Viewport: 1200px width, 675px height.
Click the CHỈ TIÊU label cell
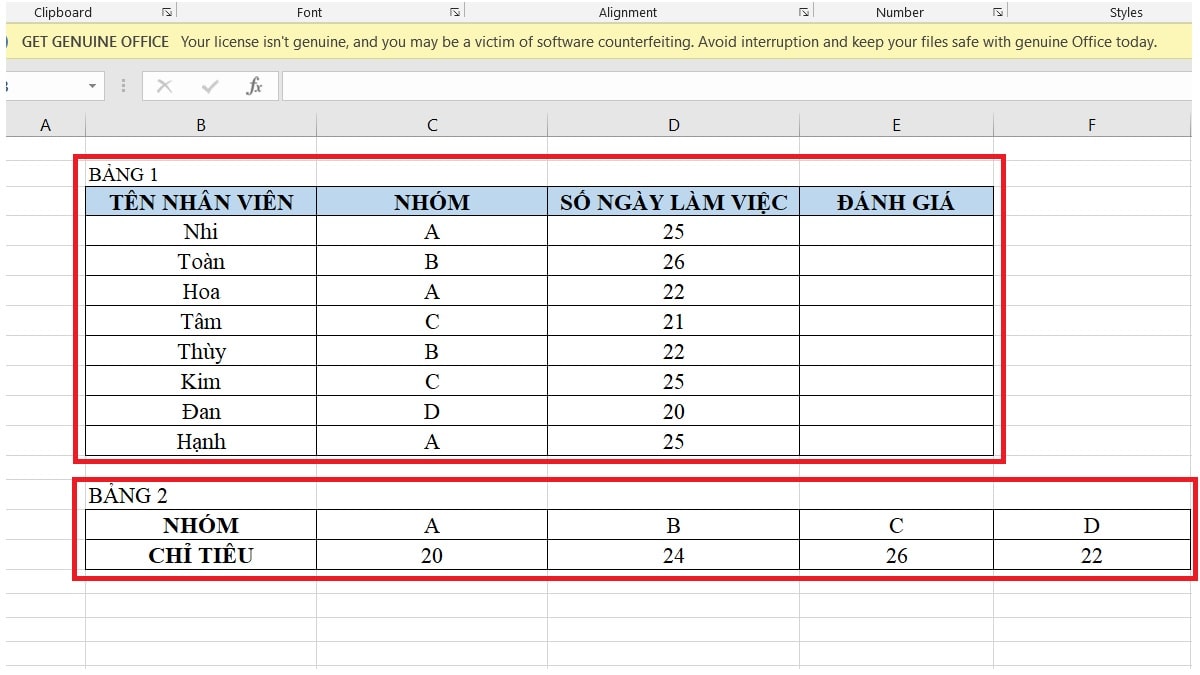point(201,555)
